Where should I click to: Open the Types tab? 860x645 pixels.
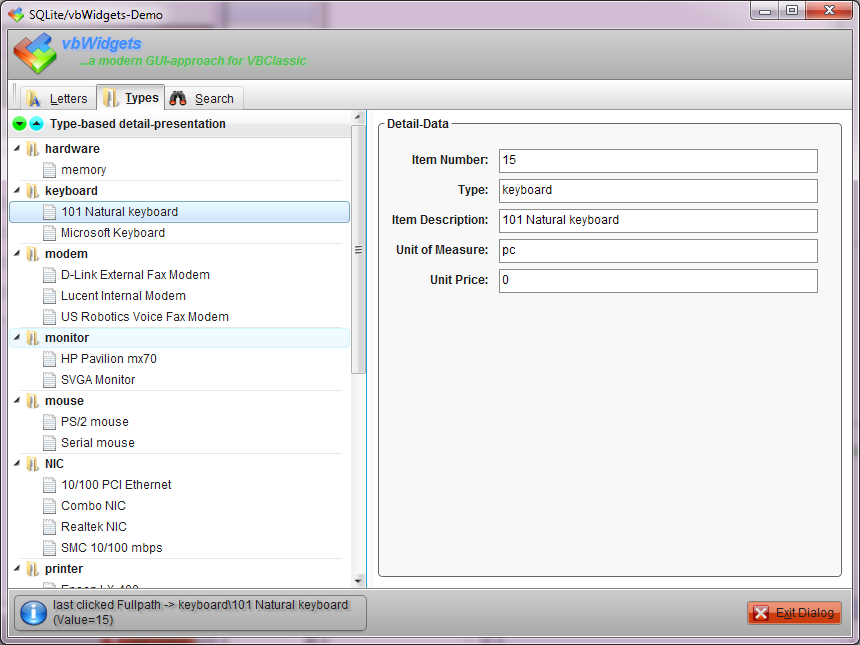tap(131, 98)
